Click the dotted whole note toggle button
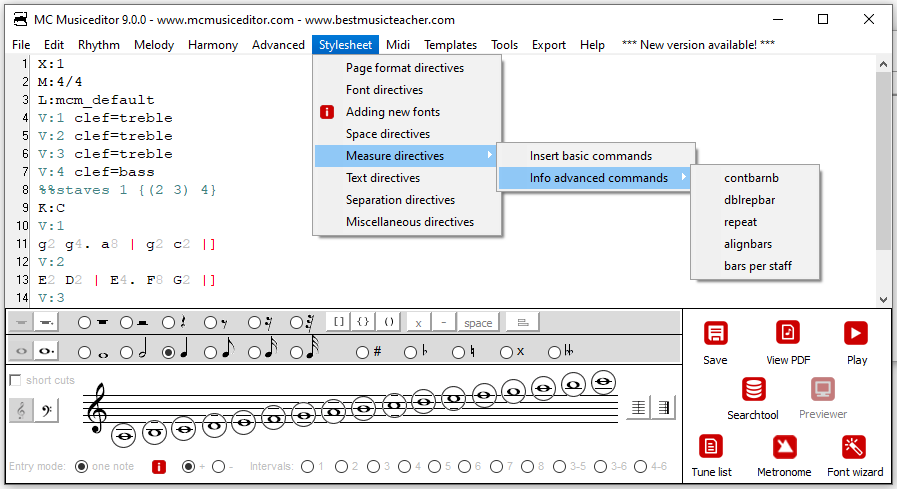The width and height of the screenshot is (897, 489). pos(46,351)
